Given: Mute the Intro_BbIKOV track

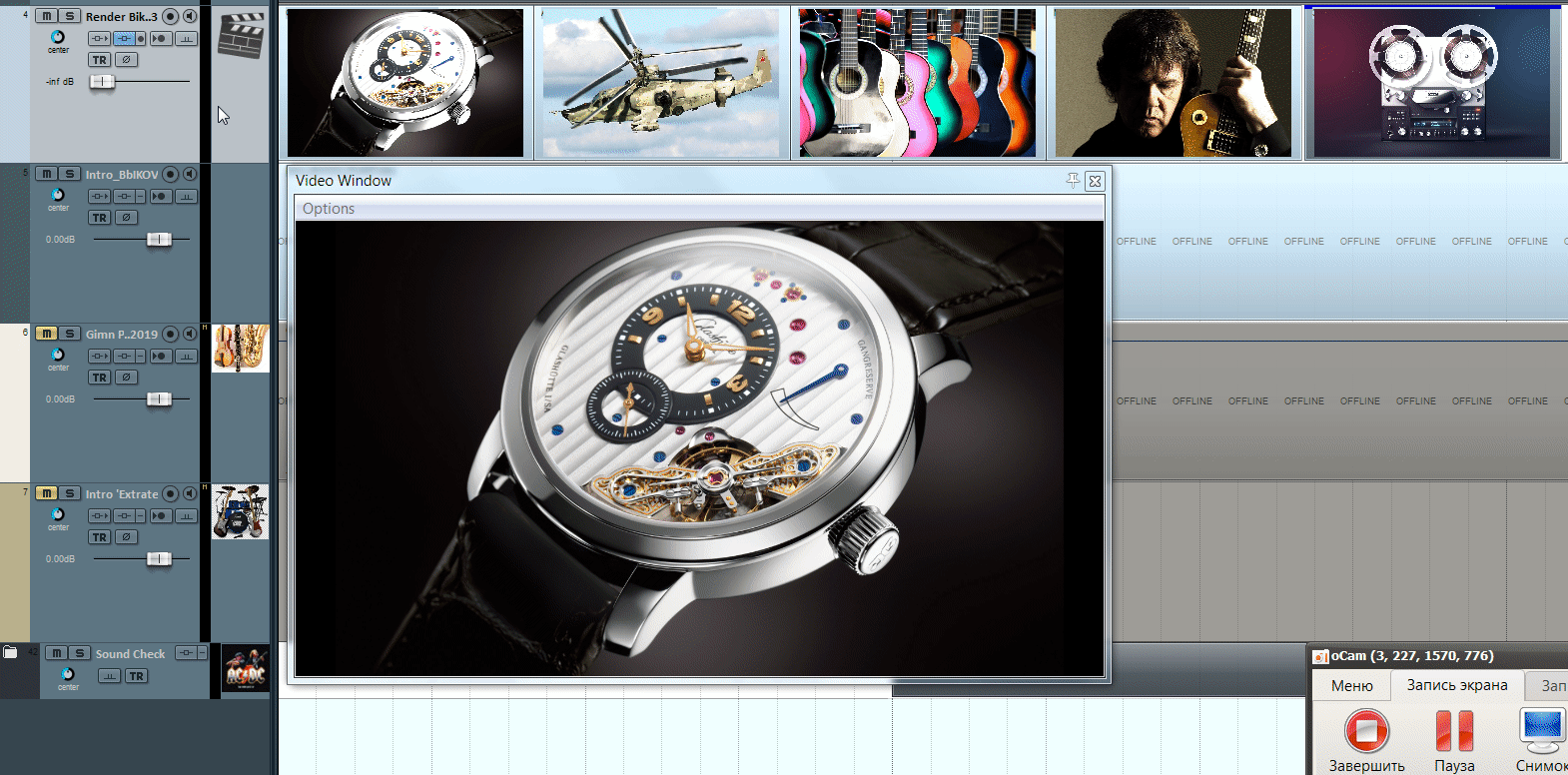Looking at the screenshot, I should coord(46,174).
